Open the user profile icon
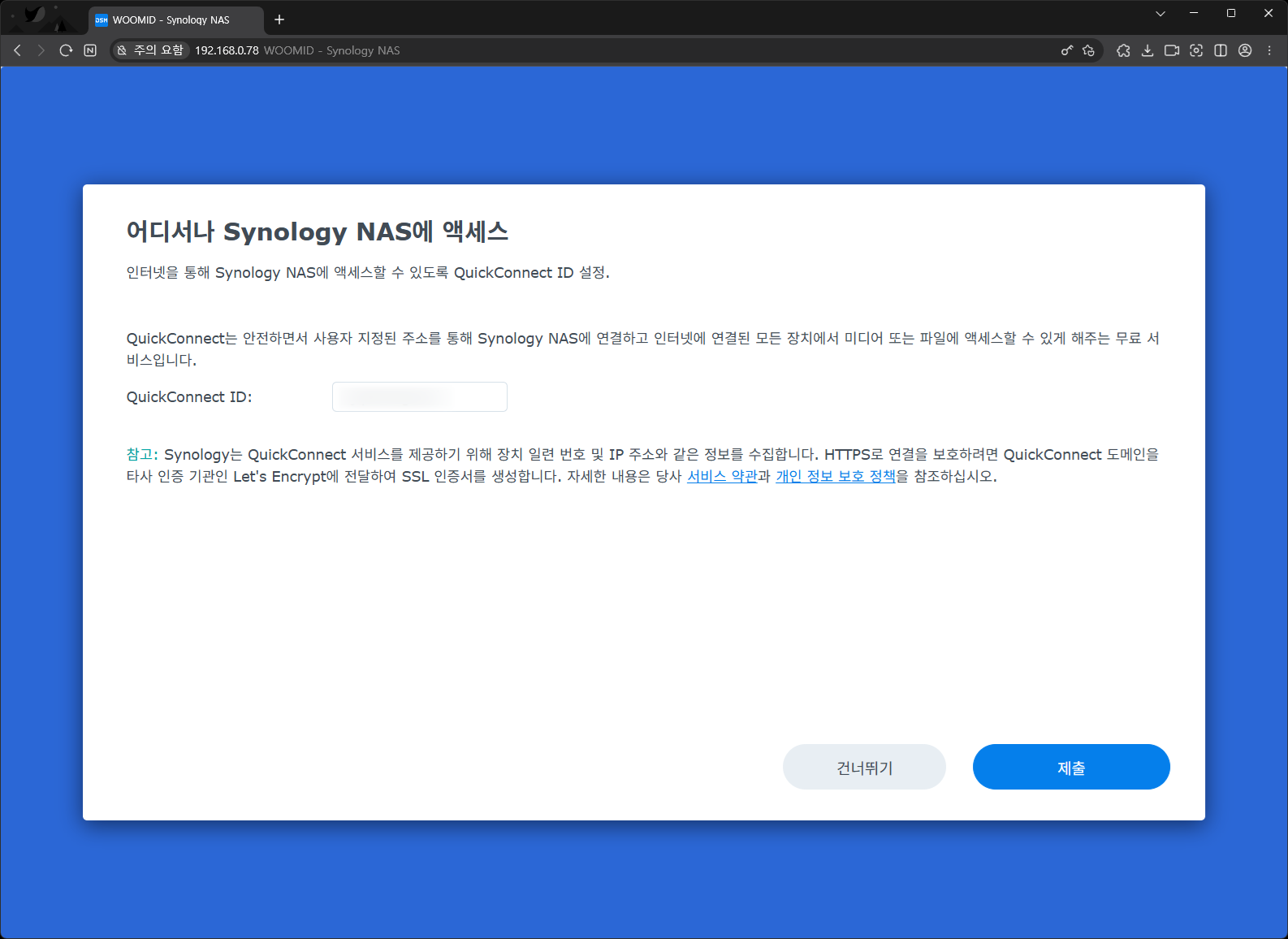 click(x=1245, y=50)
